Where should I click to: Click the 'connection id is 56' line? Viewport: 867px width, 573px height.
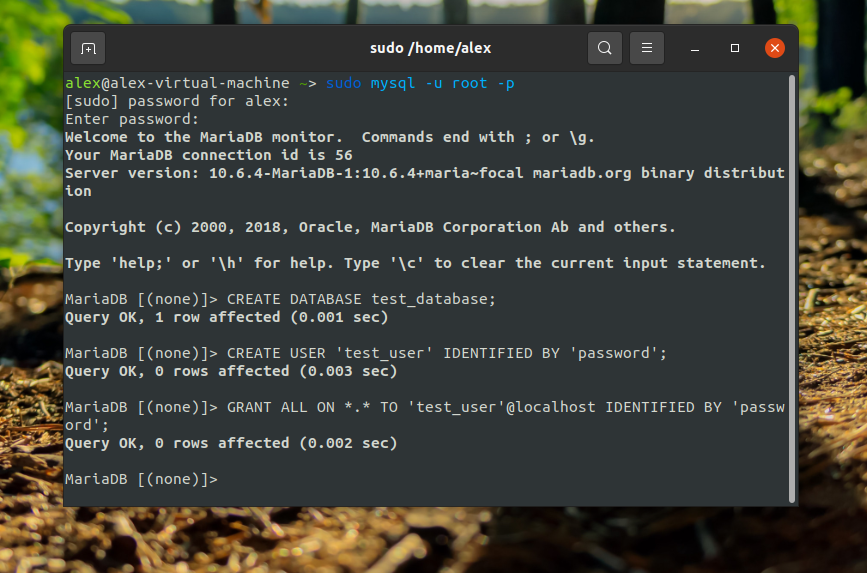point(208,155)
